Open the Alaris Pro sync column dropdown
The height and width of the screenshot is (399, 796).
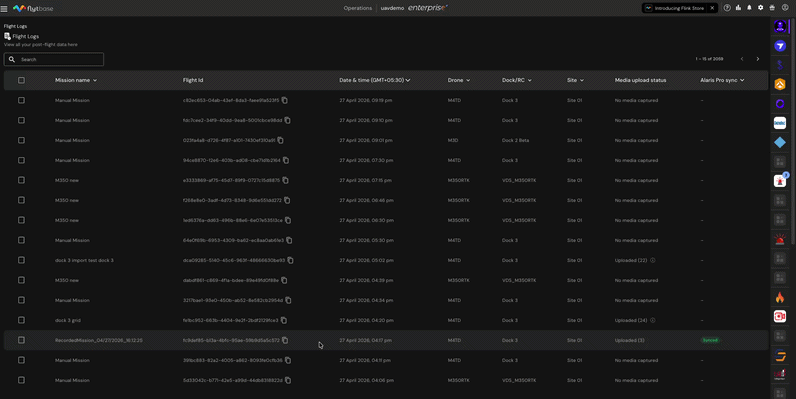(742, 80)
